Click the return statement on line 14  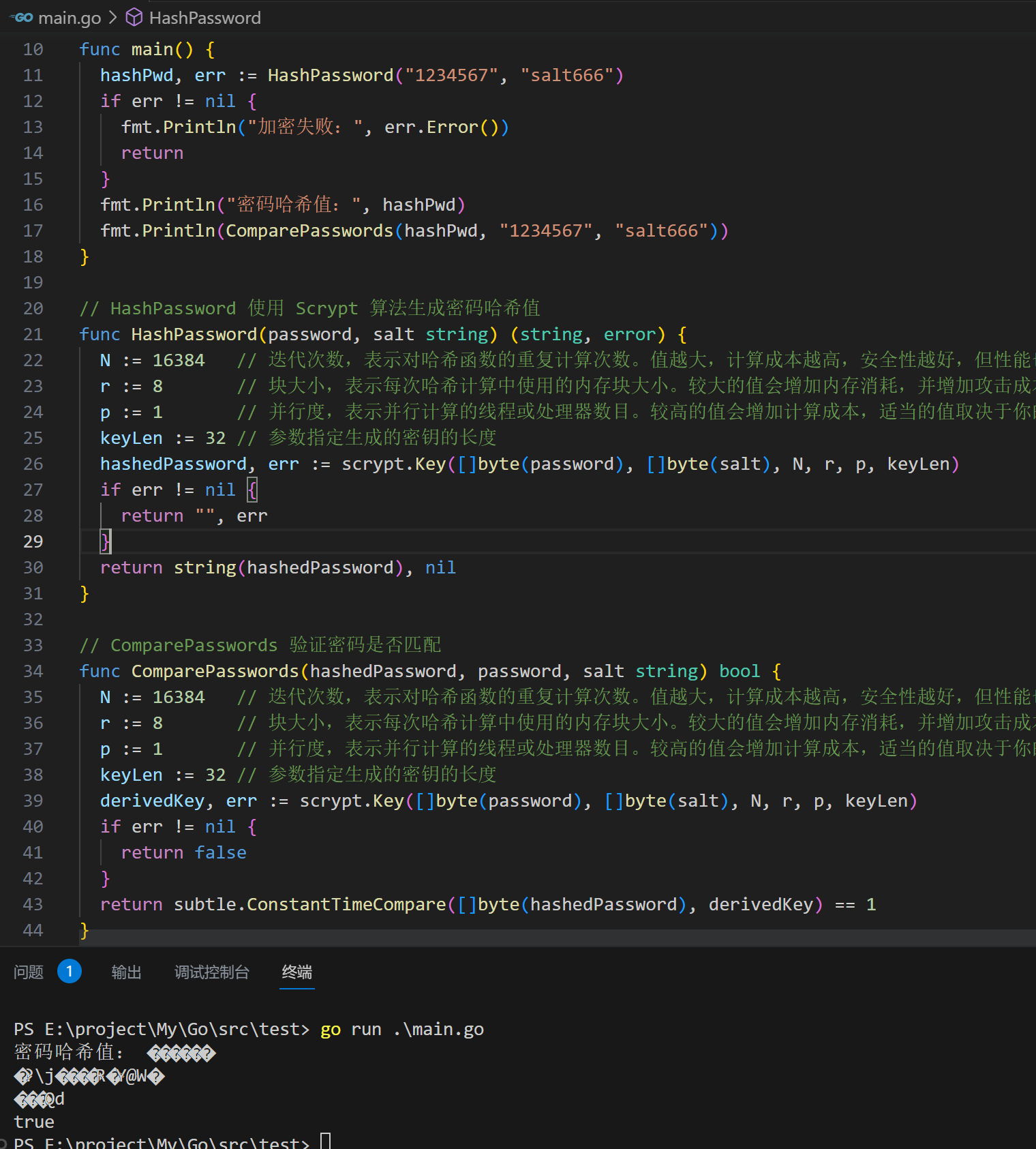(152, 153)
